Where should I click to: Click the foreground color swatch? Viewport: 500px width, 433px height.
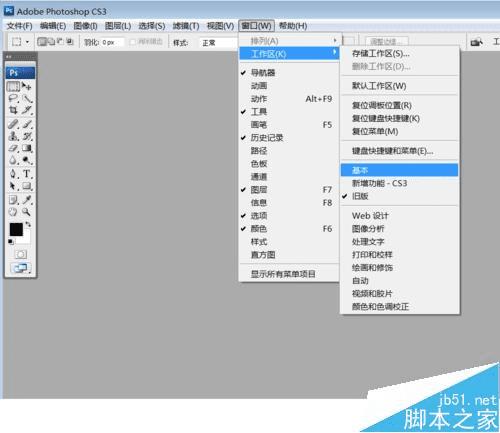click(x=16, y=229)
